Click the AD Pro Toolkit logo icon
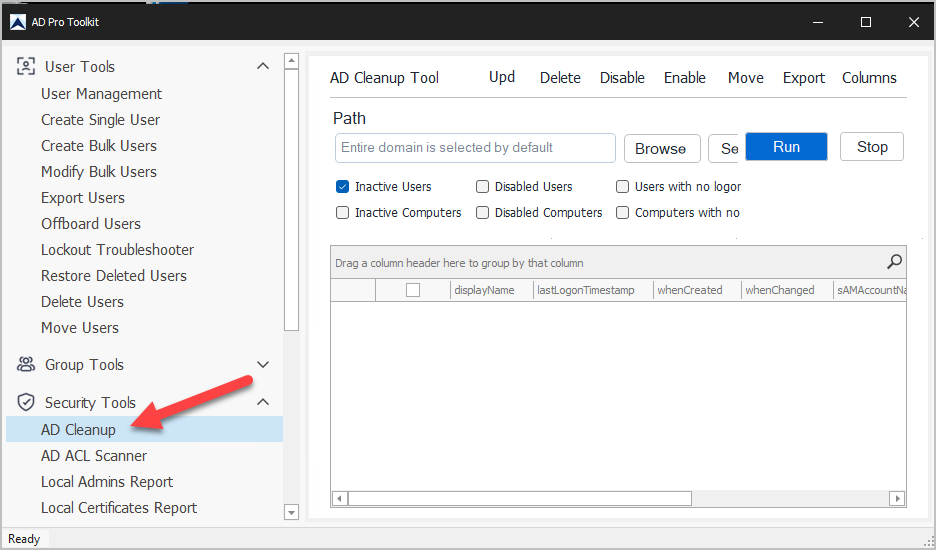This screenshot has width=936, height=550. [x=18, y=23]
